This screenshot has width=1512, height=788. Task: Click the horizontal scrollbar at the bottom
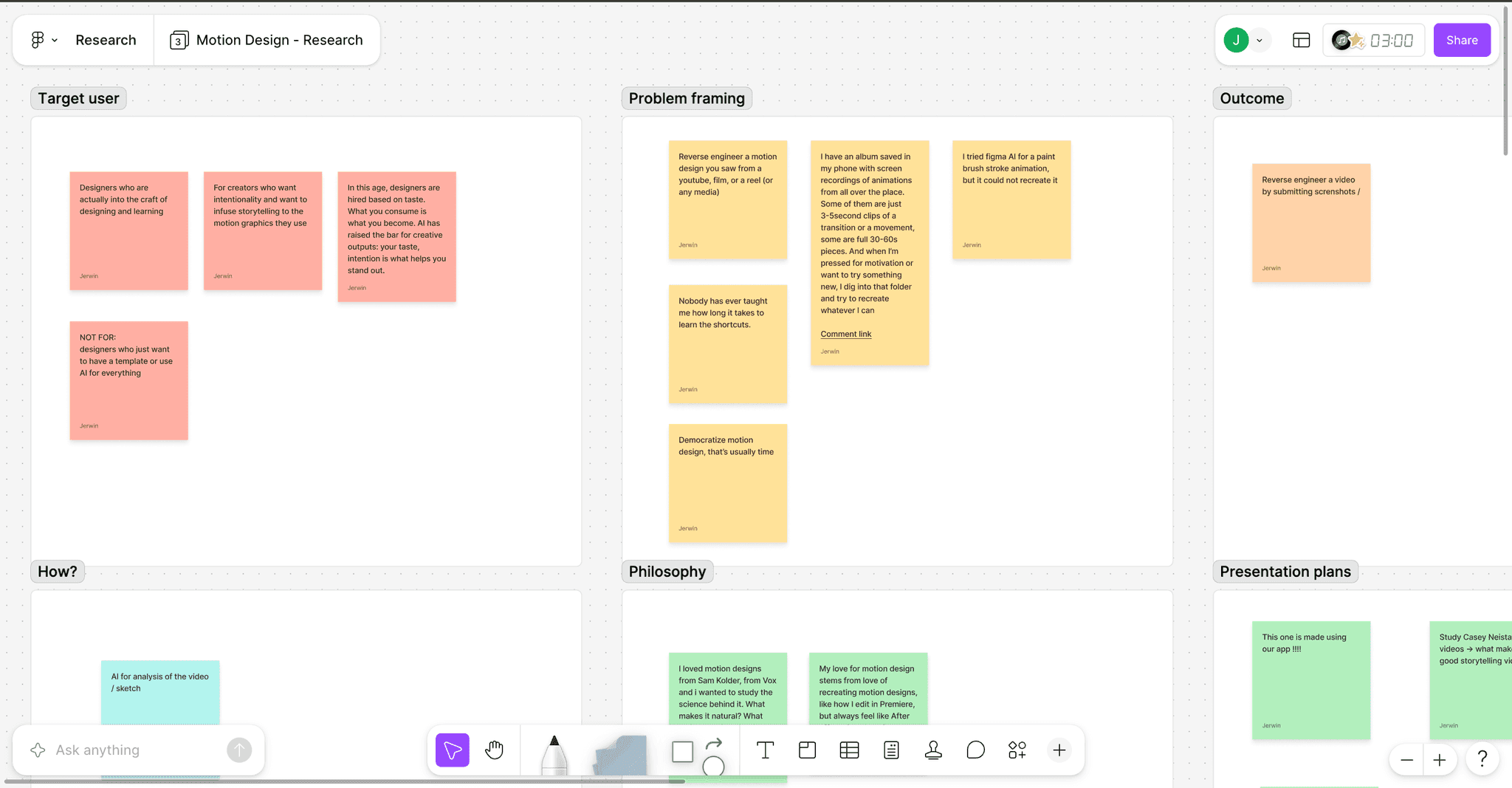click(345, 781)
